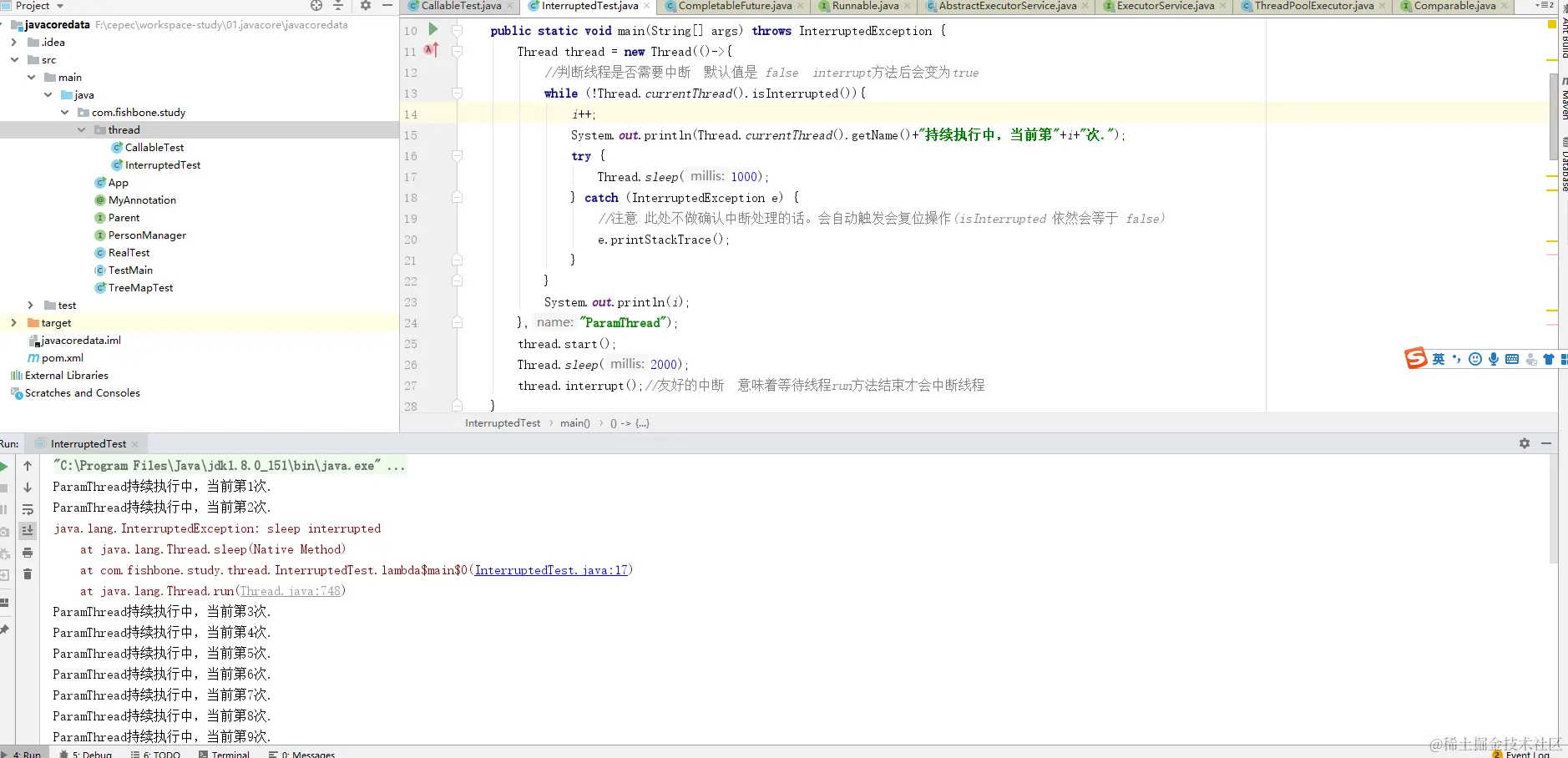Screen dimensions: 1568x758
Task: Click the Sogou voice input microphone
Action: [1494, 359]
